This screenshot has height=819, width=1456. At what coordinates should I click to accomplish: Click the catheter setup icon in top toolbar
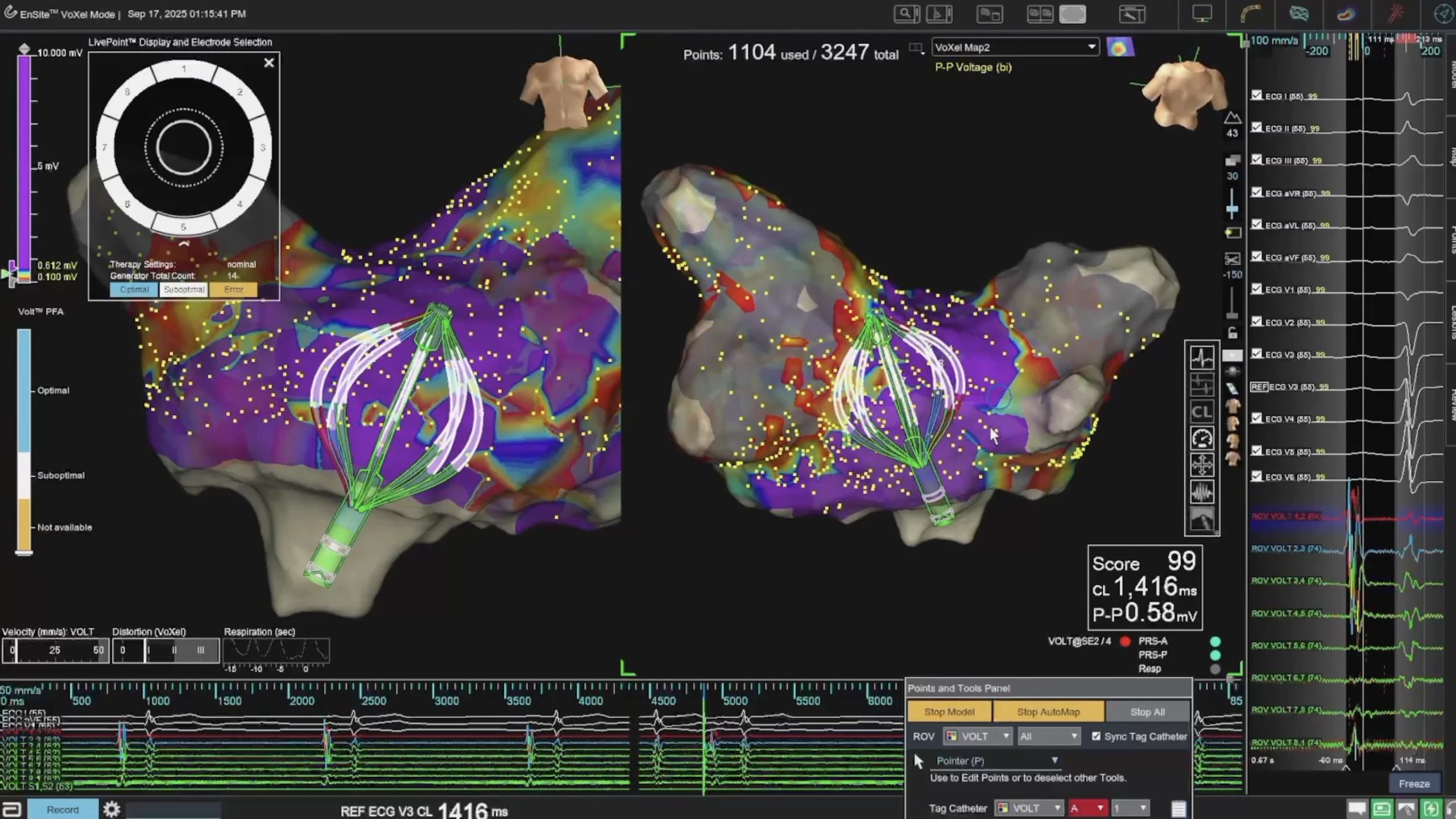point(1250,14)
